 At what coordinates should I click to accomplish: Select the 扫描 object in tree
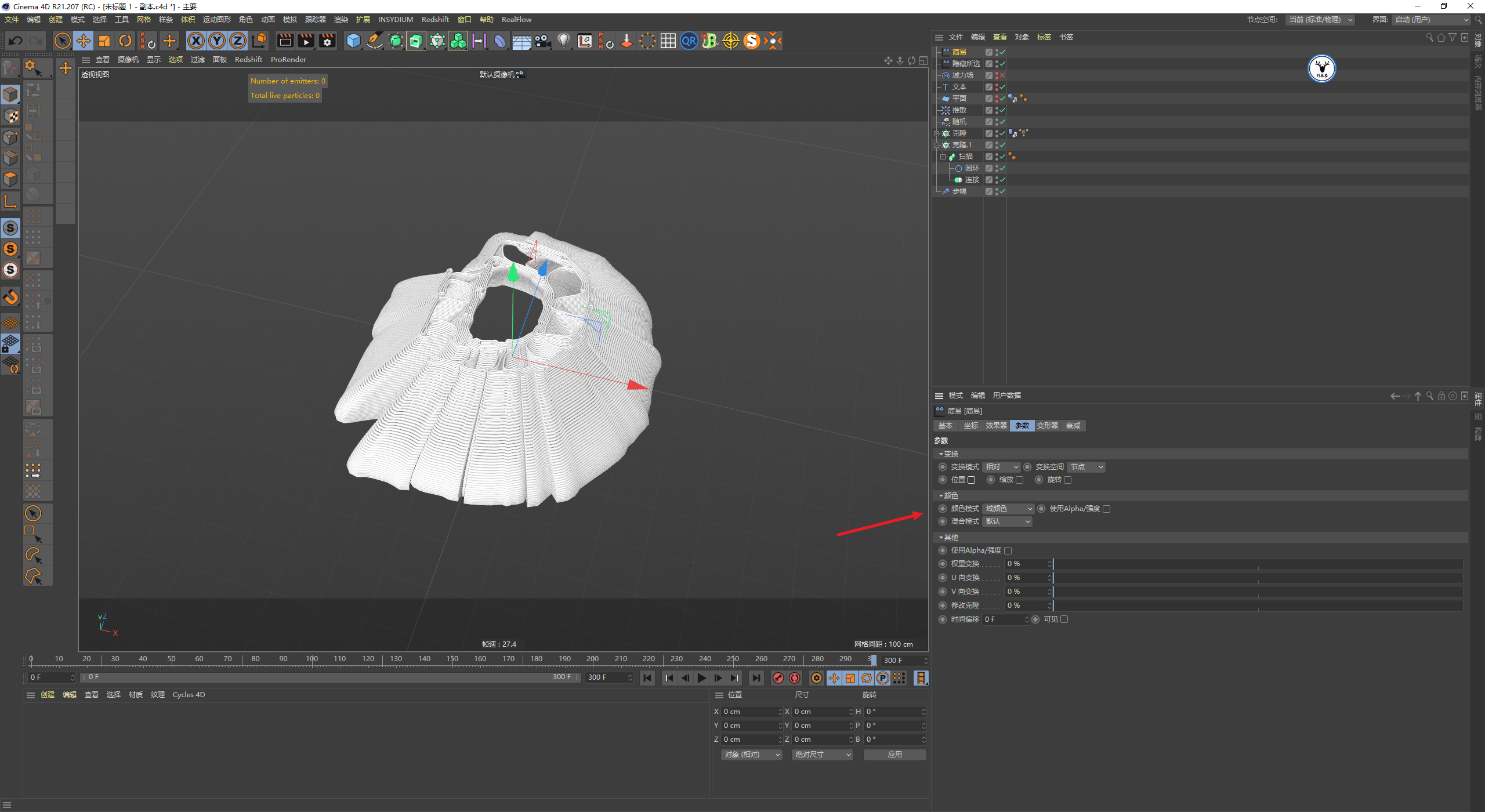(x=965, y=157)
